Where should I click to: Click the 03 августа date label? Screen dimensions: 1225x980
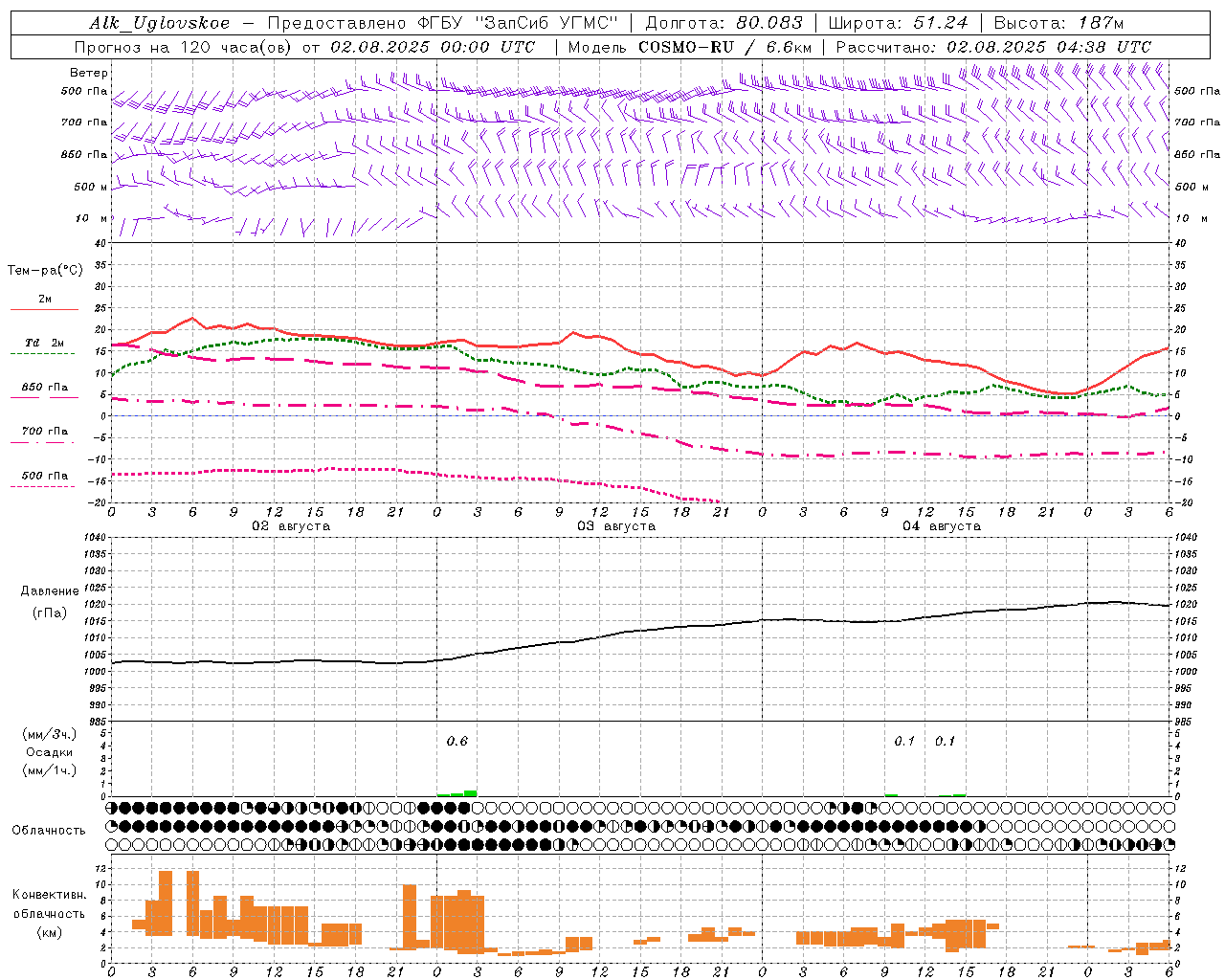coord(616,526)
